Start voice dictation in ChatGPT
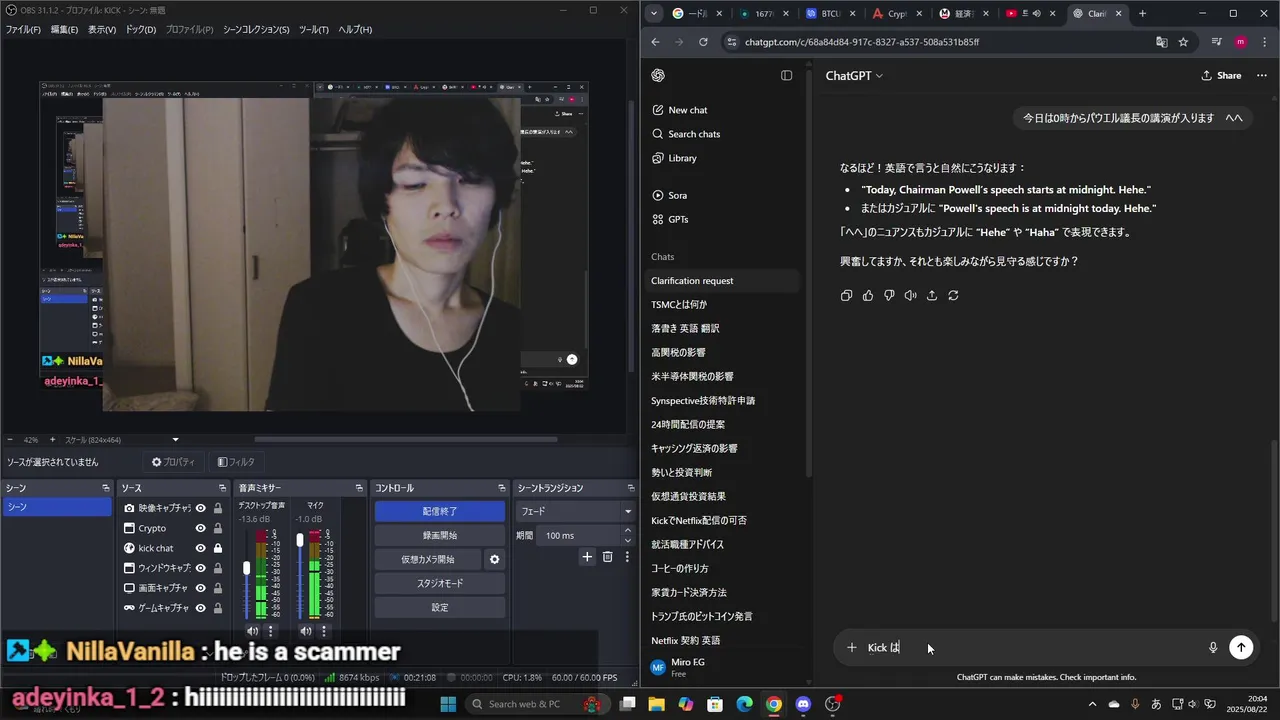Screen dimensions: 1280x720 pos(1213,648)
